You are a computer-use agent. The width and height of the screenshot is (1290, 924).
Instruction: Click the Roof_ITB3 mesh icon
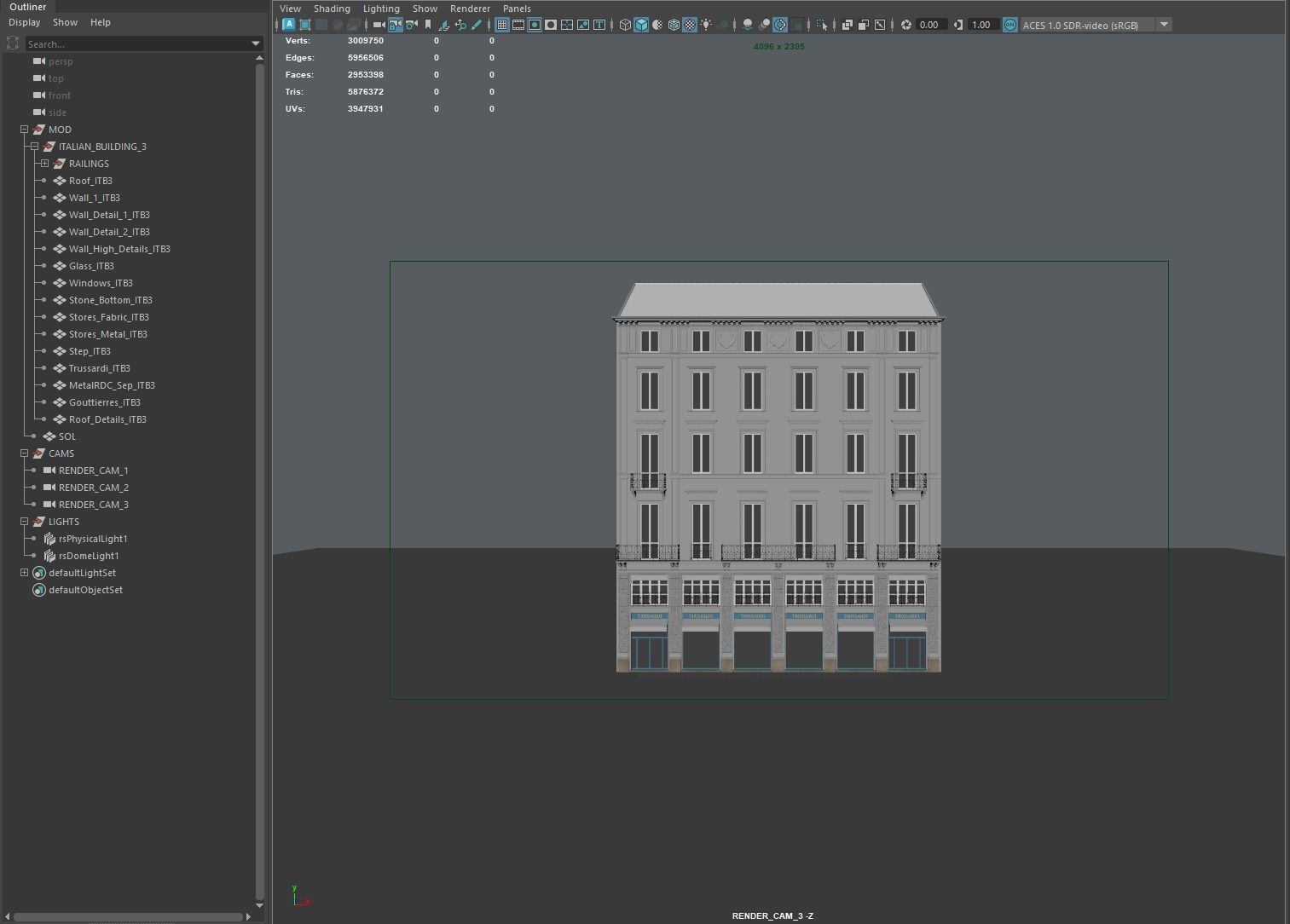[x=60, y=181]
